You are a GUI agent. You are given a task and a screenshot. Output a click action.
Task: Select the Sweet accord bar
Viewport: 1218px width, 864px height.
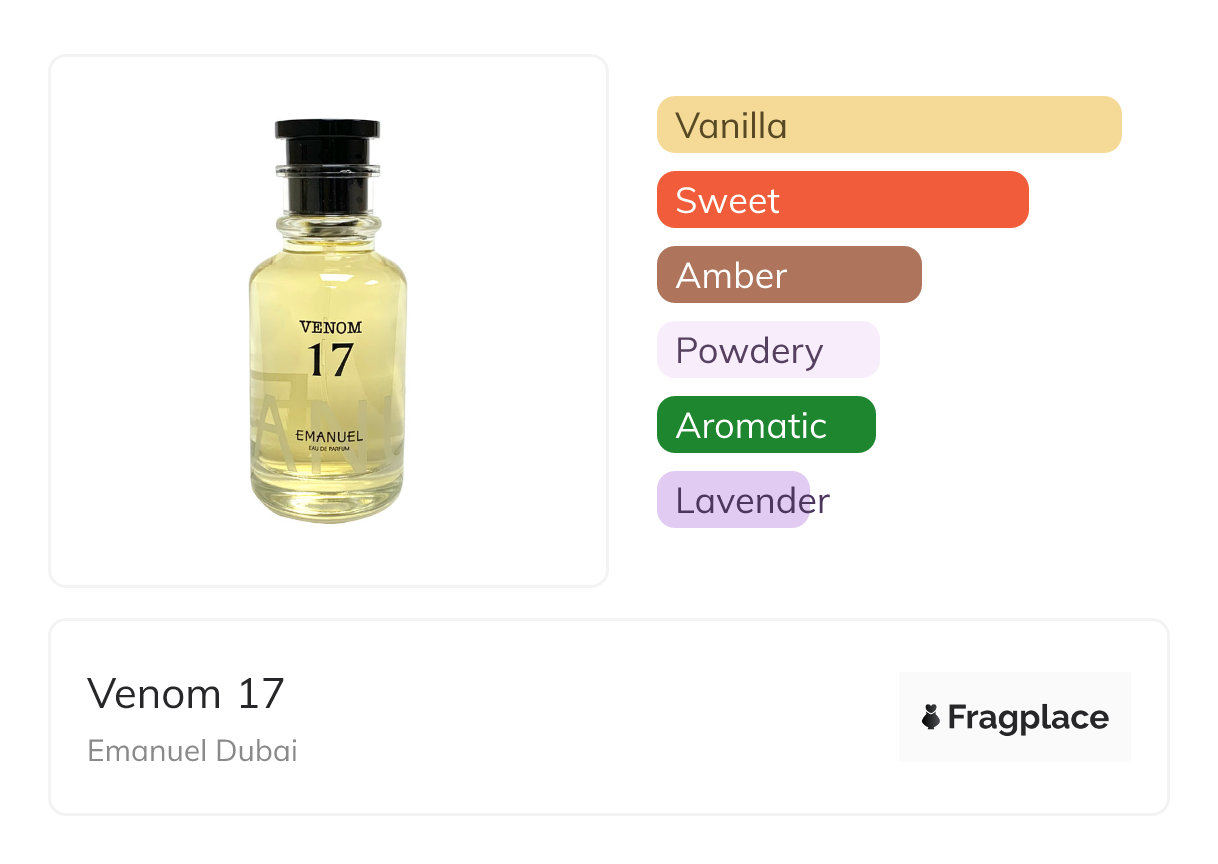tap(843, 200)
